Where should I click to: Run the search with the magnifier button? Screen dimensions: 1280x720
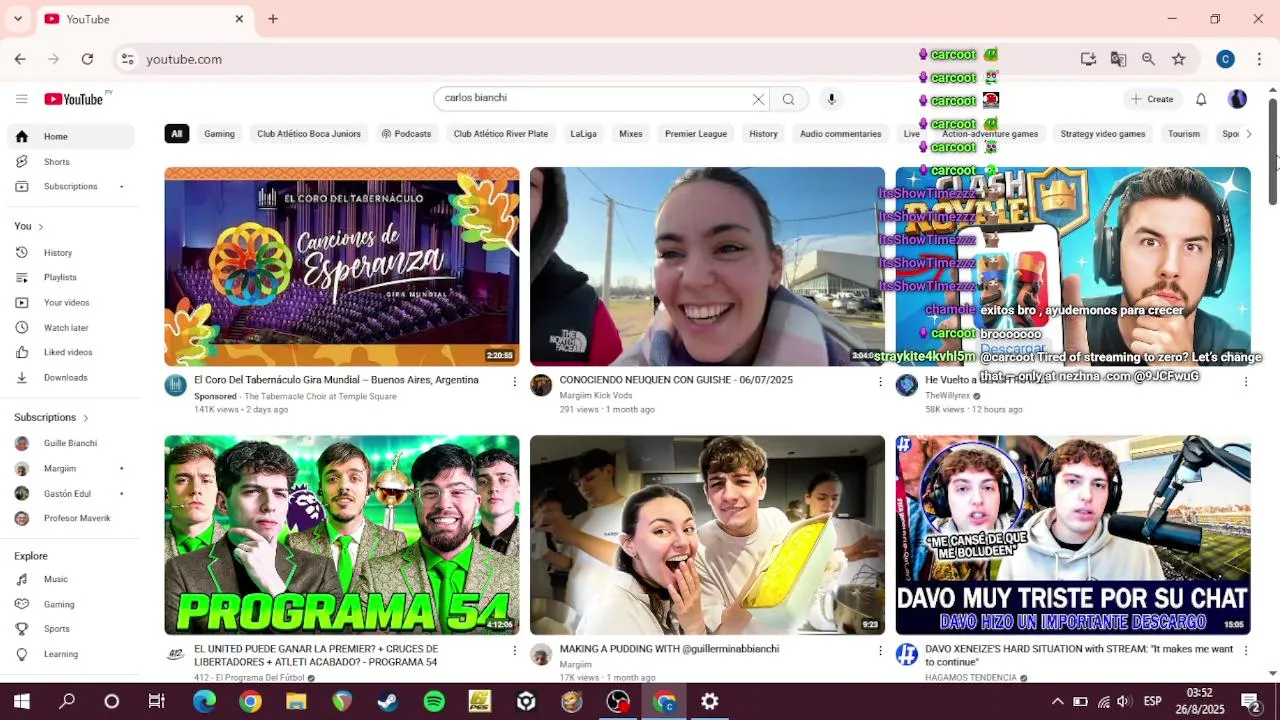pyautogui.click(x=789, y=99)
